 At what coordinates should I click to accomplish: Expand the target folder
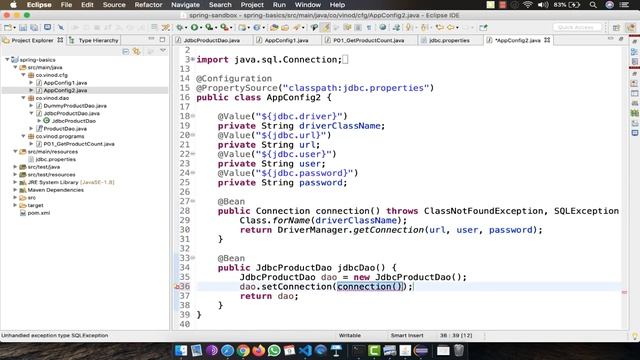(x=15, y=205)
